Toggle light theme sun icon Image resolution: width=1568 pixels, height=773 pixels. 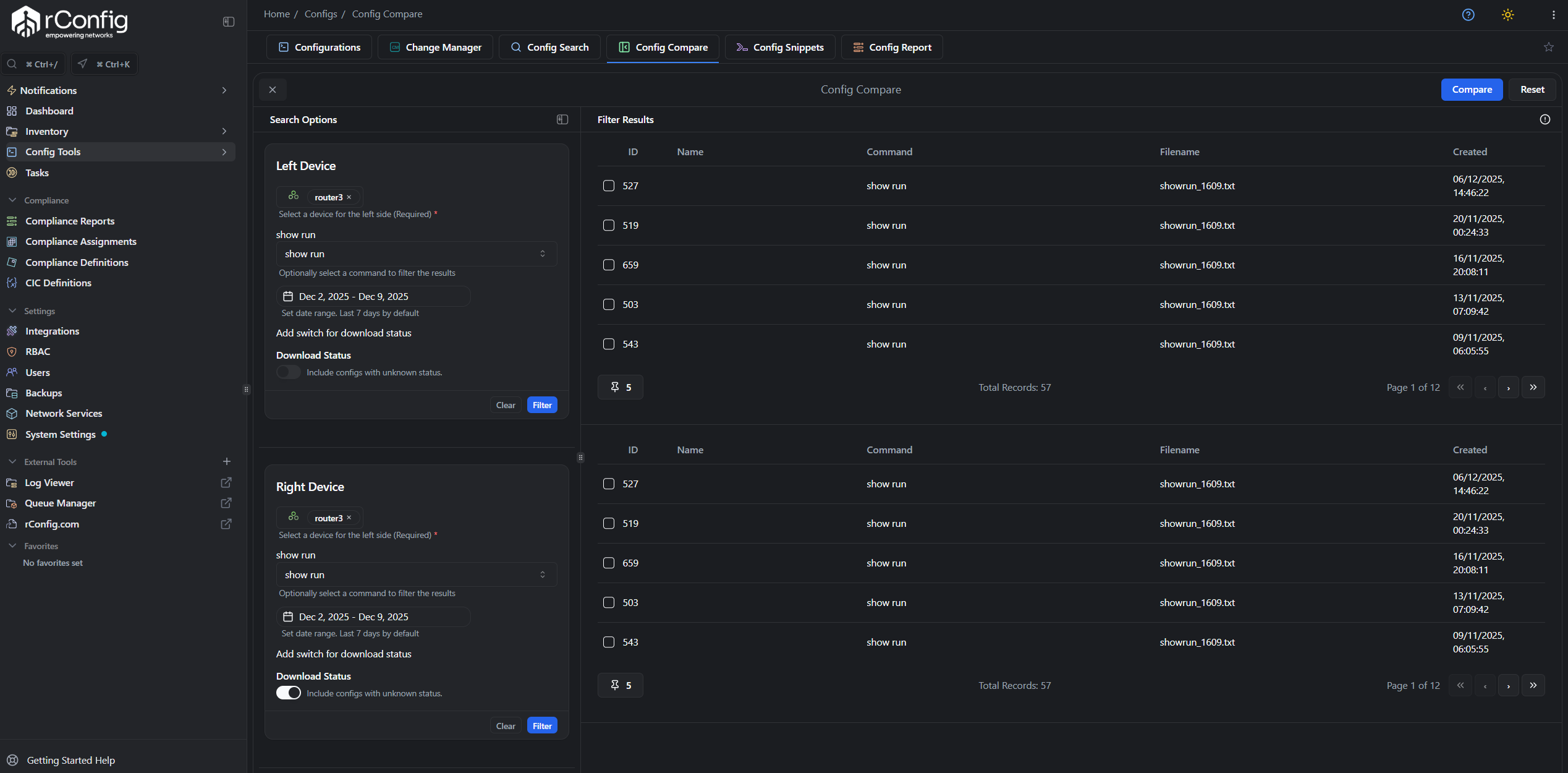1507,15
